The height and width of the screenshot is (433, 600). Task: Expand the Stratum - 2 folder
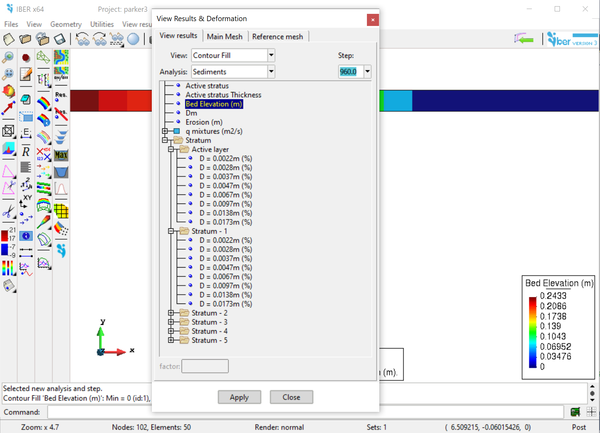tap(172, 313)
